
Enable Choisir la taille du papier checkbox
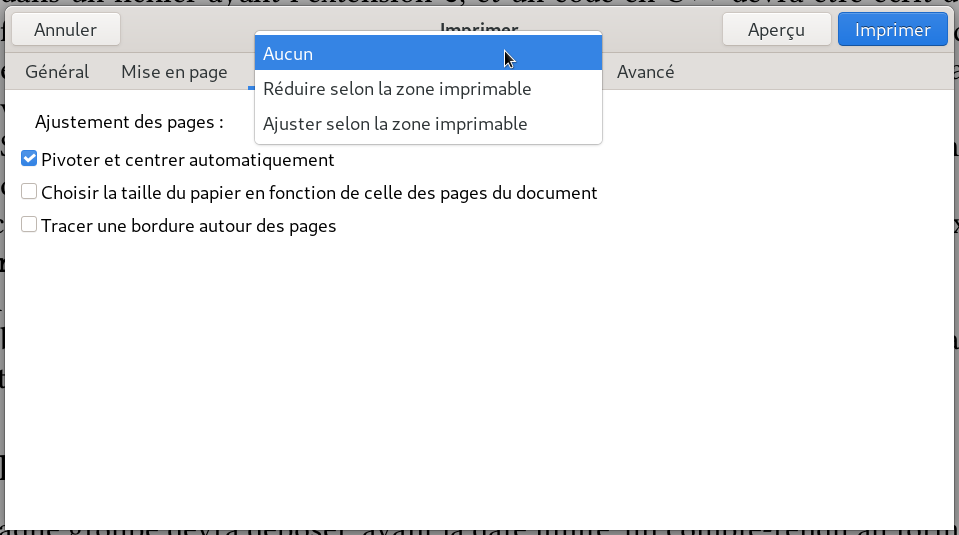29,192
